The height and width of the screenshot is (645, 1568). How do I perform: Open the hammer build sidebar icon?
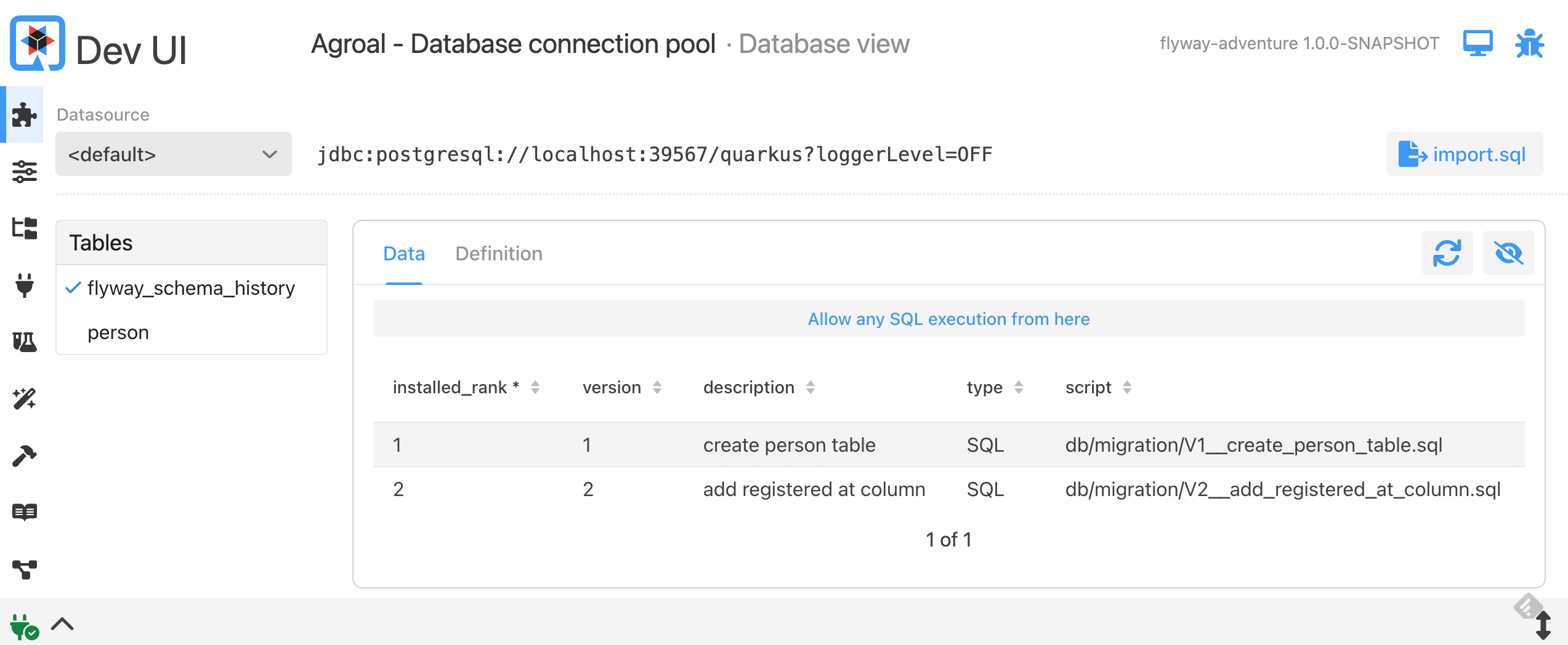(x=24, y=455)
